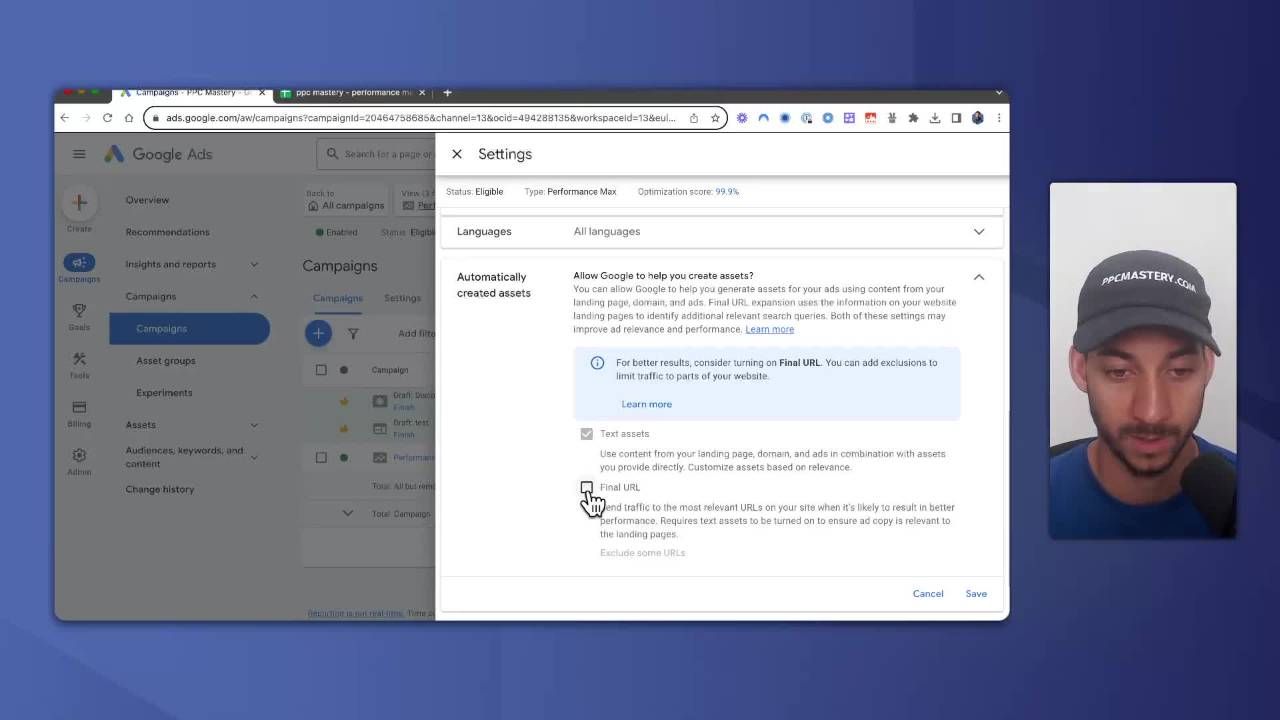Click the Create plus icon
The height and width of the screenshot is (720, 1280).
pyautogui.click(x=79, y=202)
